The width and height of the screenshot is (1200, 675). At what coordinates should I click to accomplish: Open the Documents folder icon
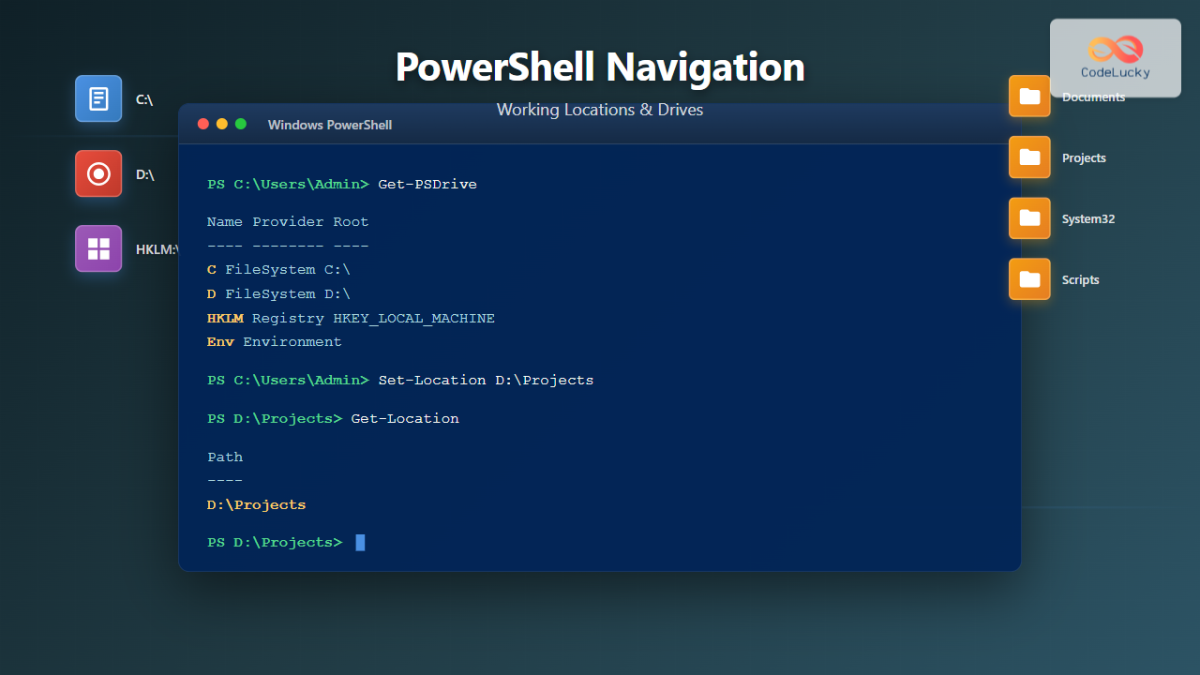[x=1029, y=96]
